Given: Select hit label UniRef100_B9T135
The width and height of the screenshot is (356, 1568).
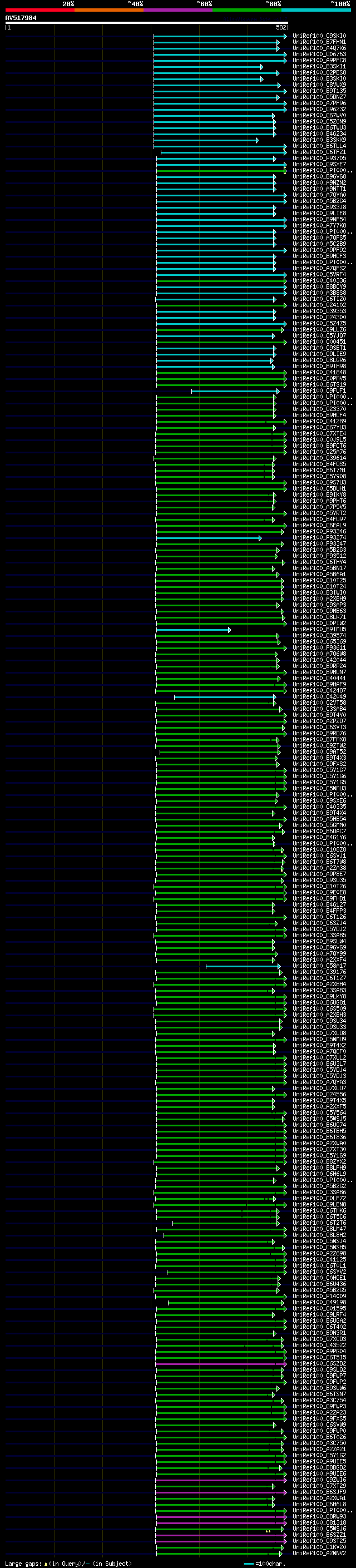Looking at the screenshot, I should point(319,91).
